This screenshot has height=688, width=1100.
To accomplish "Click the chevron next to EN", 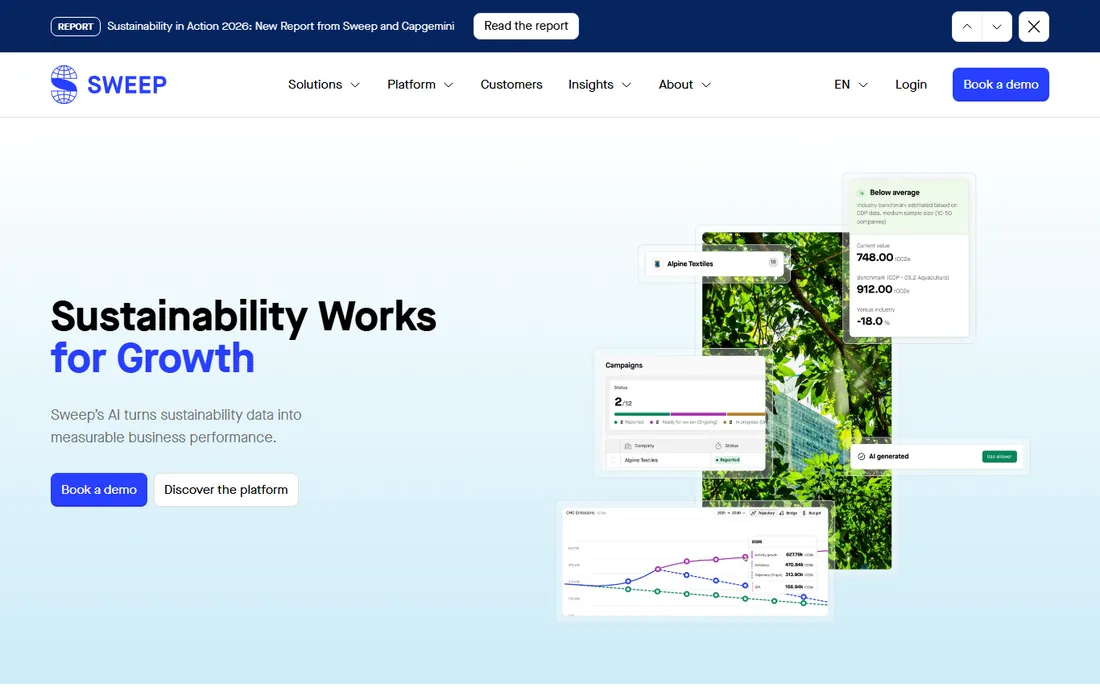I will click(864, 85).
